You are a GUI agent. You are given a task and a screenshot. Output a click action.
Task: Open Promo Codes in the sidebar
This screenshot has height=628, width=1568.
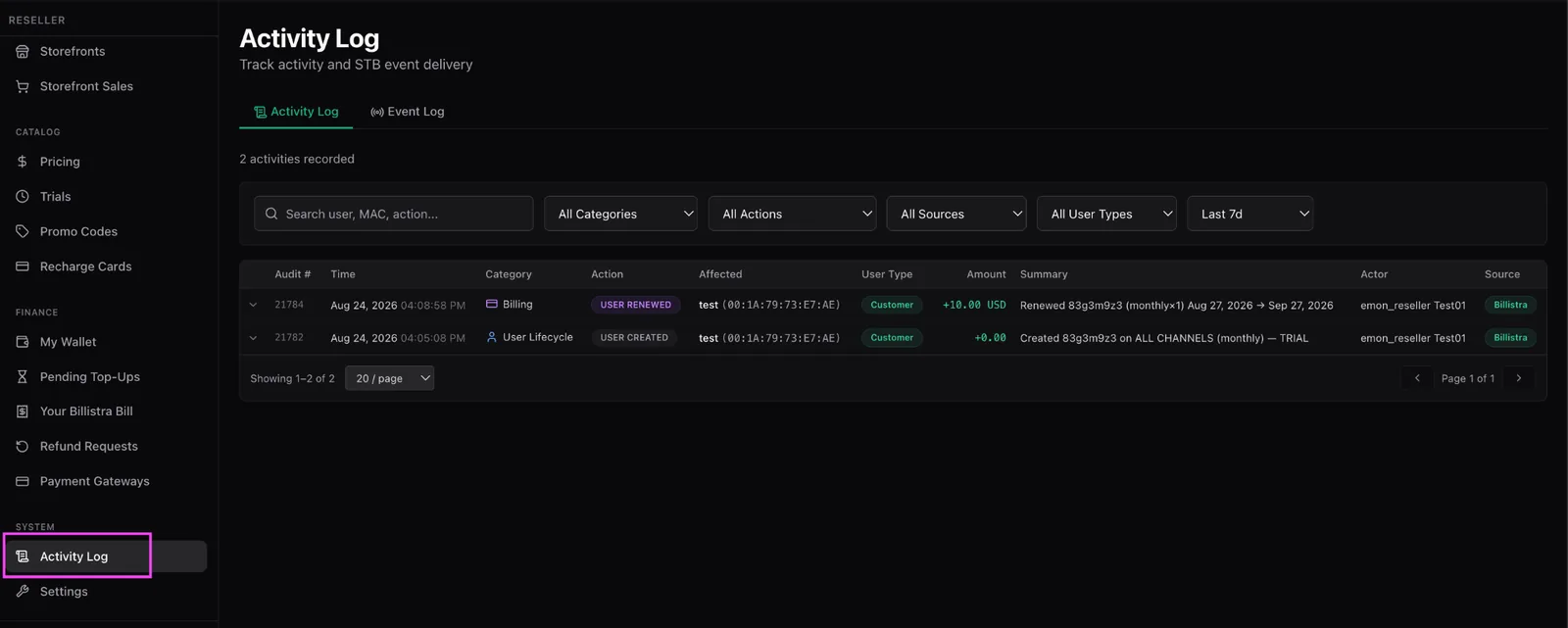[x=108, y=231]
